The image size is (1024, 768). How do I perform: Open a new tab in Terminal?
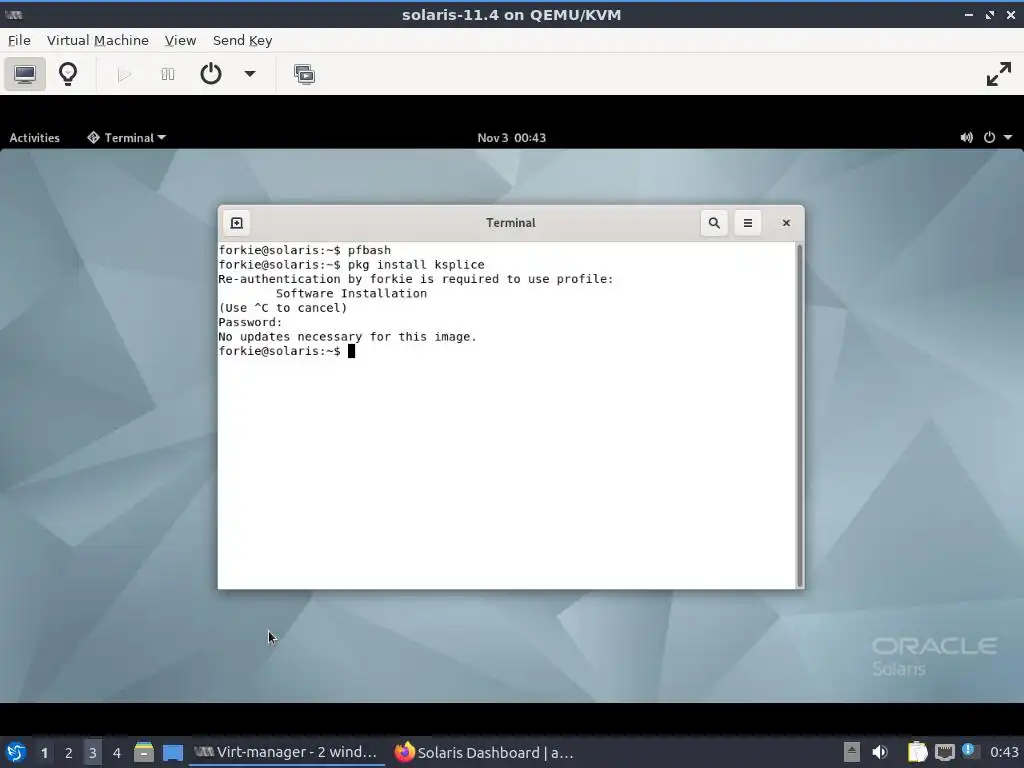tap(236, 223)
